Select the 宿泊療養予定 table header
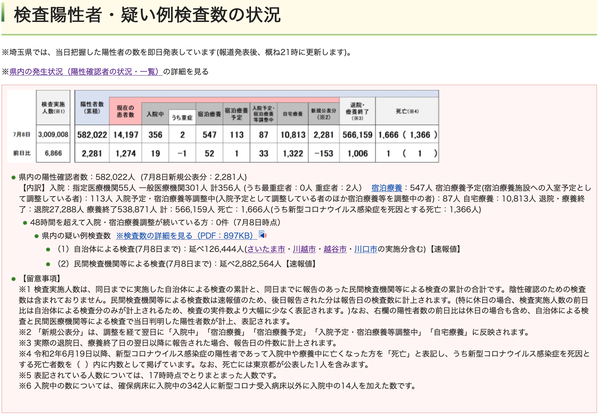Viewport: 600px width, 416px height. pos(236,114)
